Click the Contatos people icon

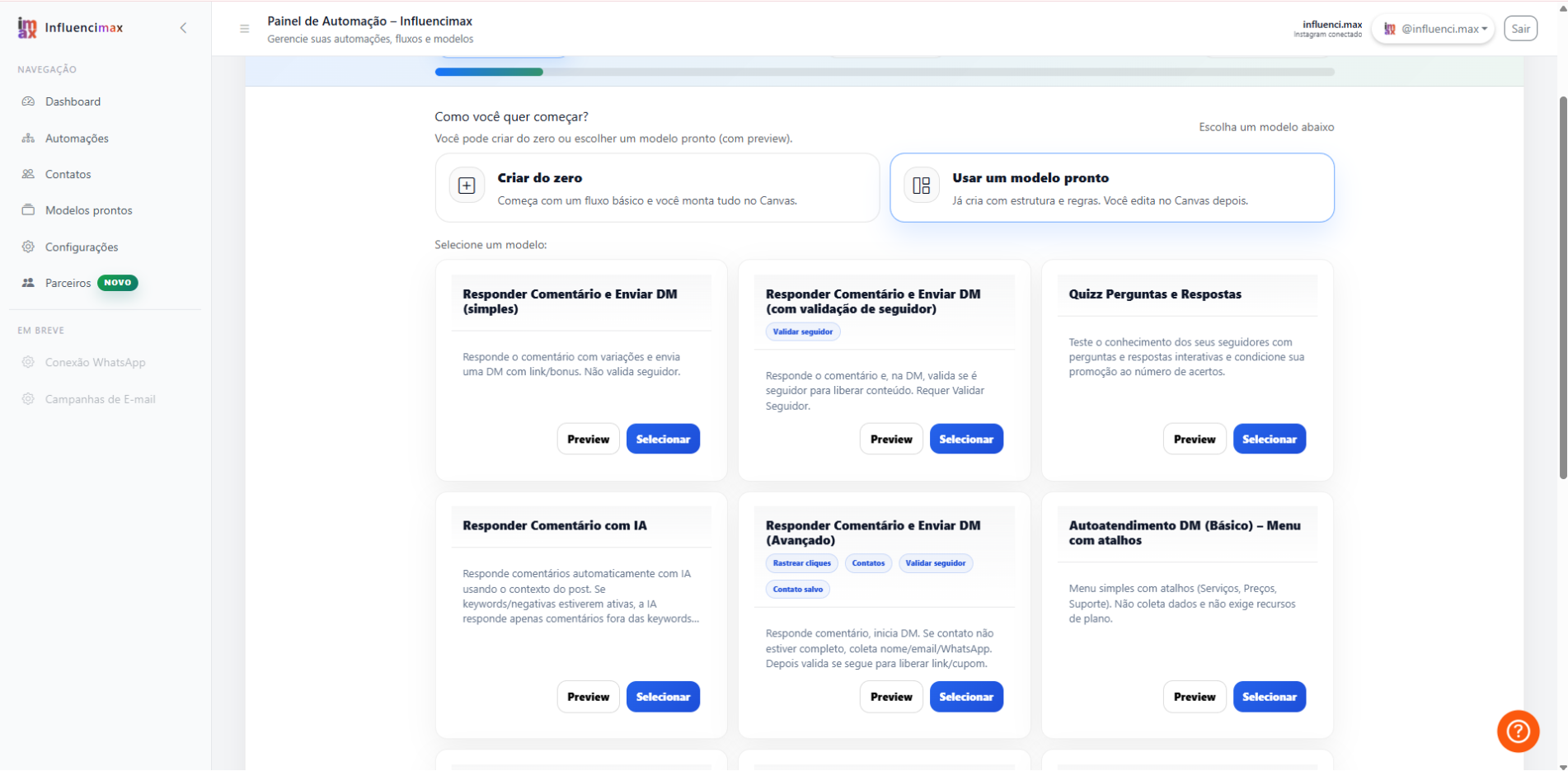coord(28,174)
